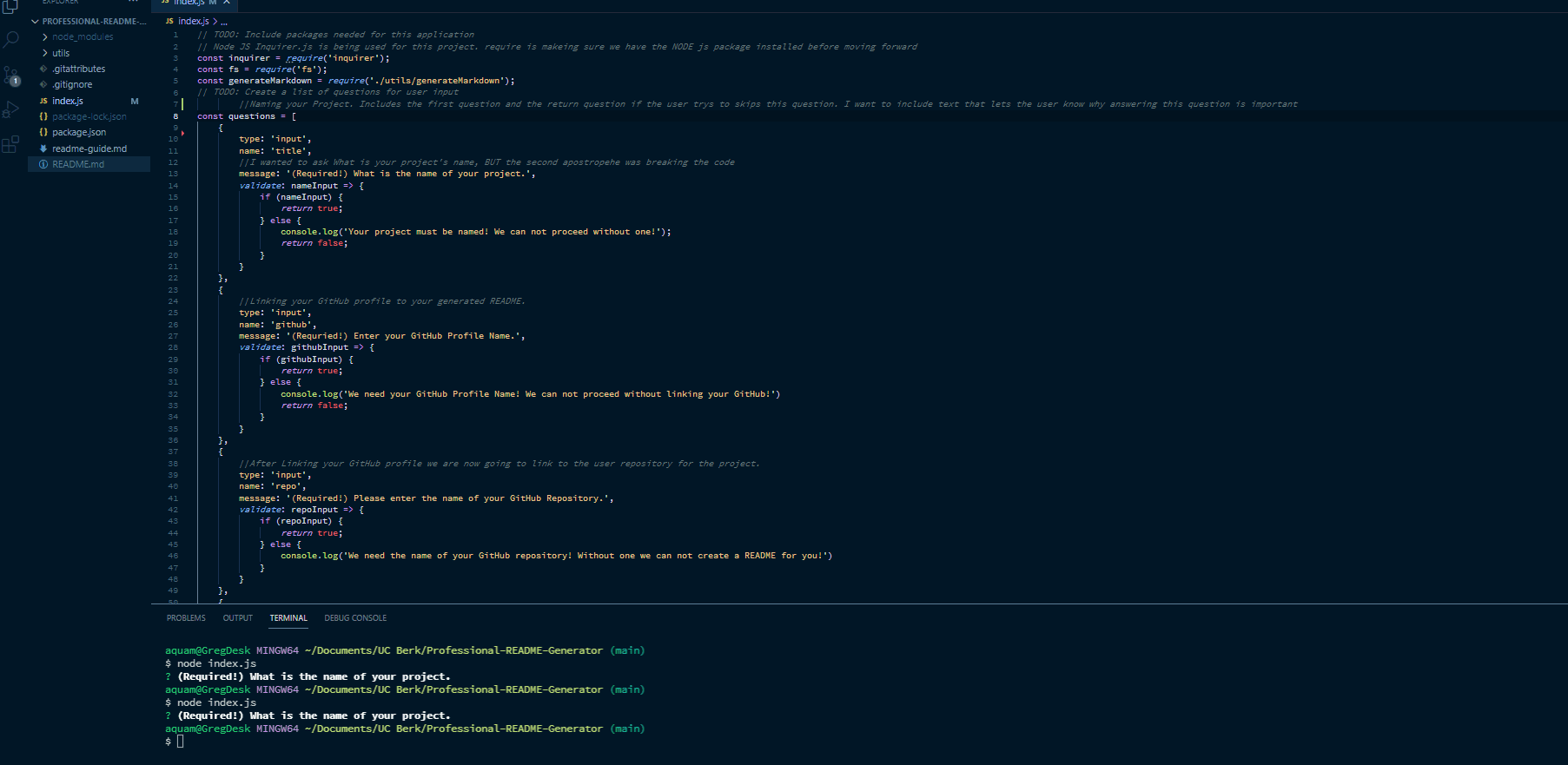Open package-lock.json from the explorer
The image size is (1568, 765).
(89, 116)
